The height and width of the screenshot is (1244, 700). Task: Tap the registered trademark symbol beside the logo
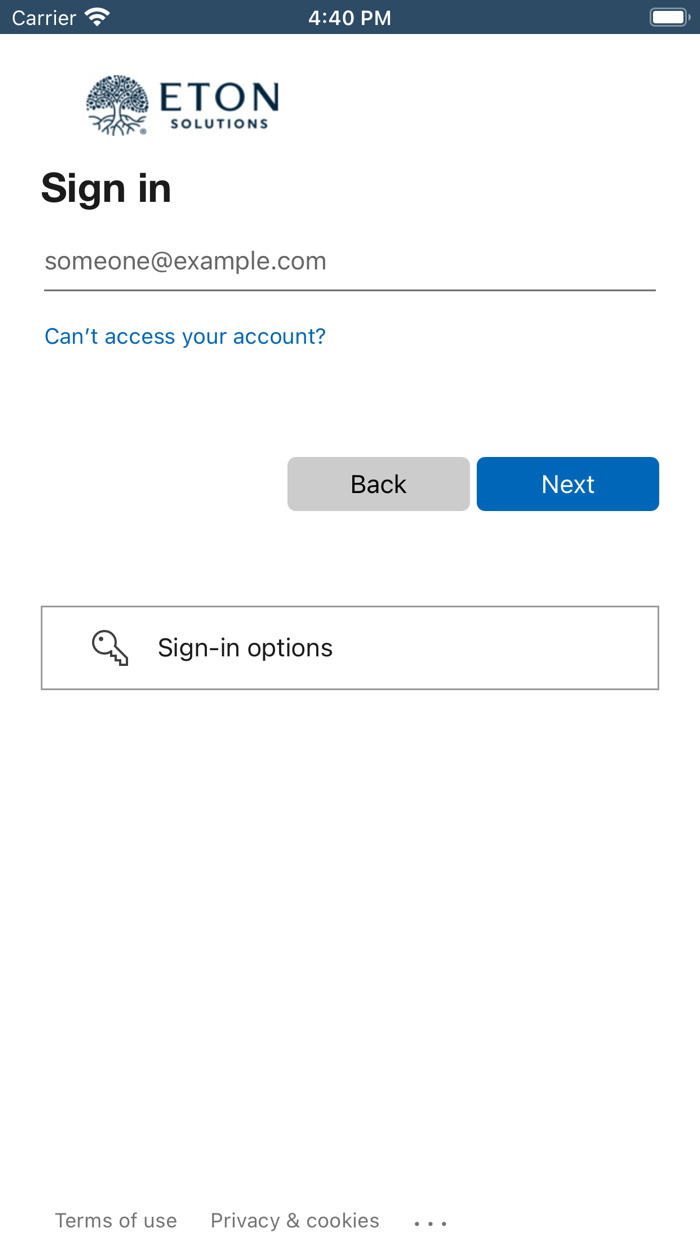(143, 130)
